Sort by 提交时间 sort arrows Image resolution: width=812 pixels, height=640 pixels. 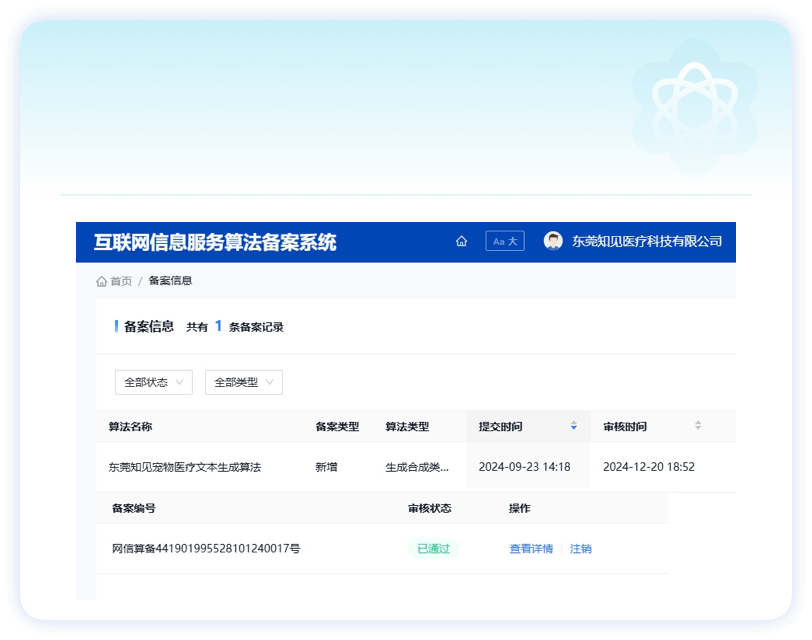click(574, 426)
